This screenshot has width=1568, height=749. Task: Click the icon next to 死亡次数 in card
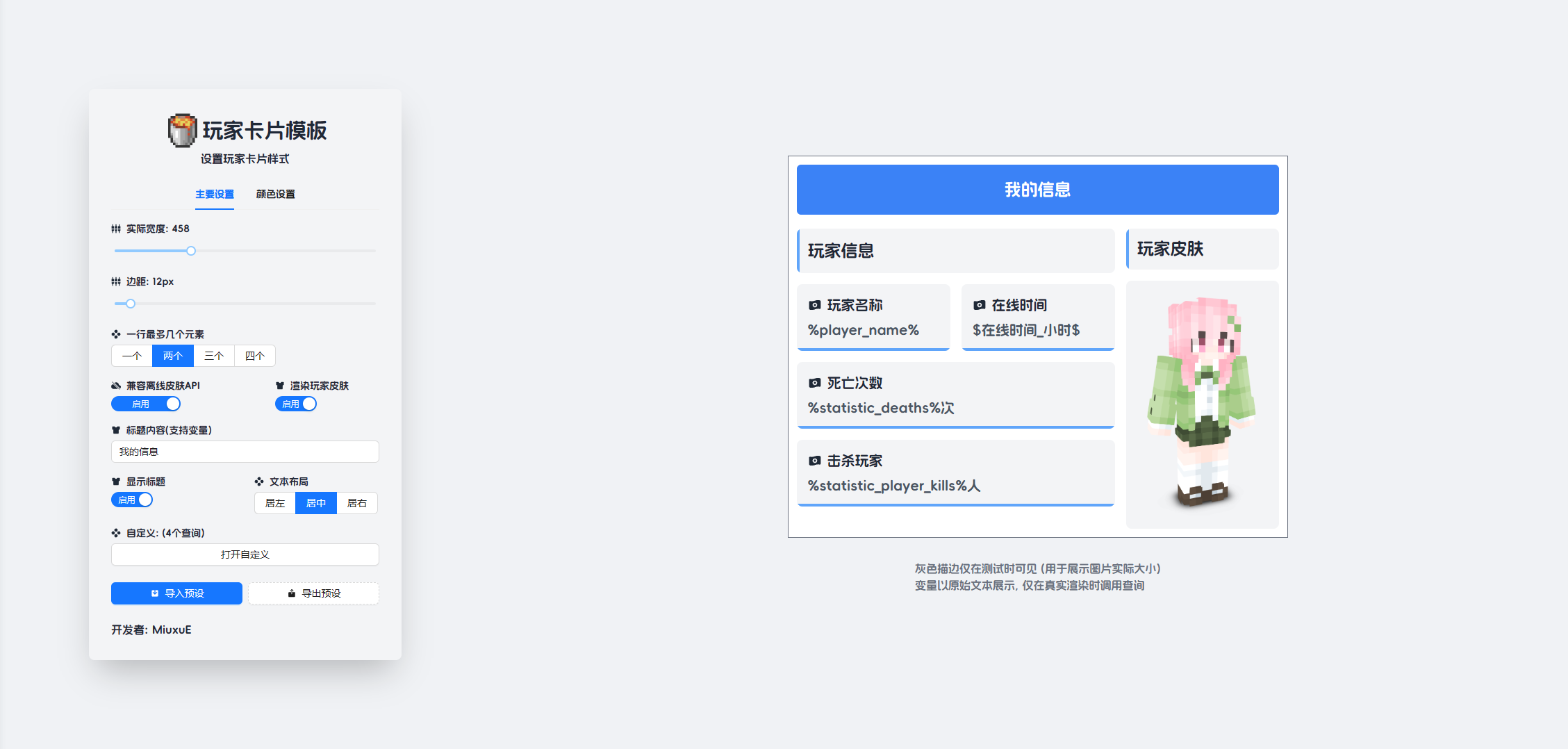(815, 383)
